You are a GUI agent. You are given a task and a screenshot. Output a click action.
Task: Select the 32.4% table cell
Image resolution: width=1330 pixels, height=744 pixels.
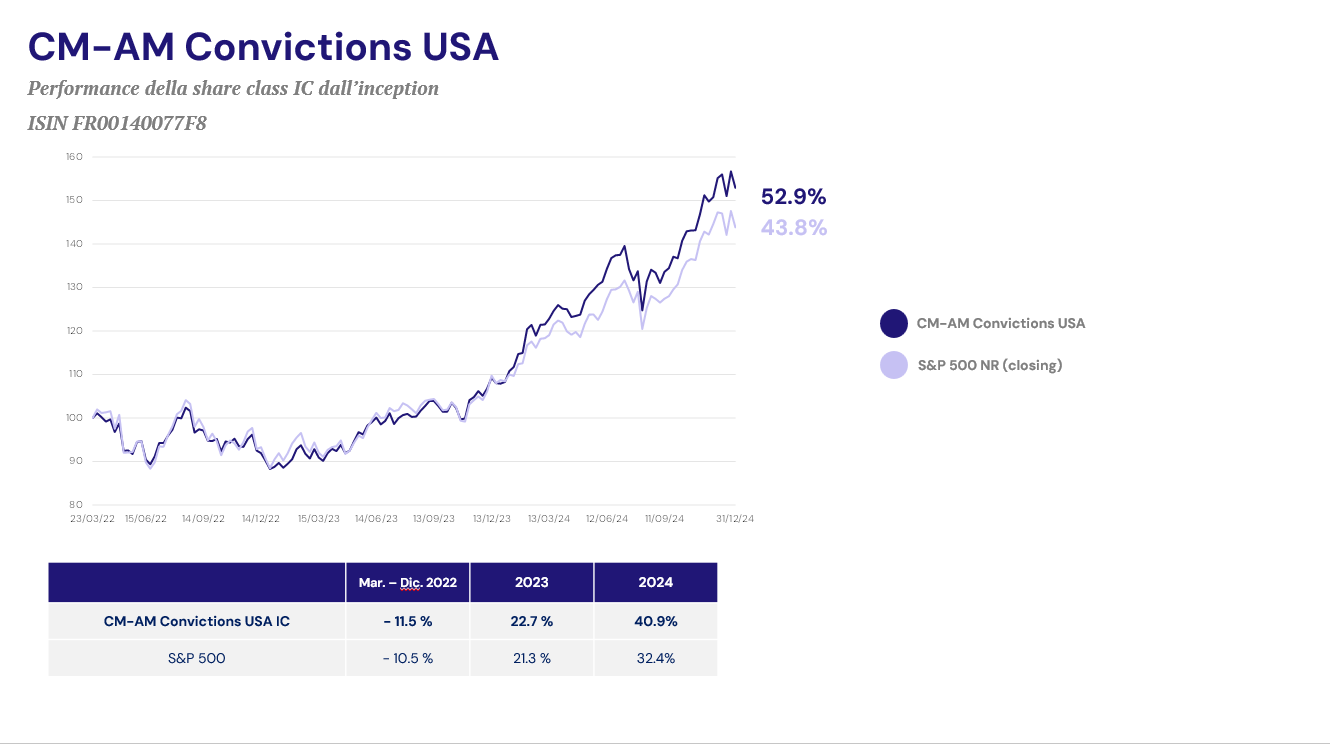[x=655, y=658]
